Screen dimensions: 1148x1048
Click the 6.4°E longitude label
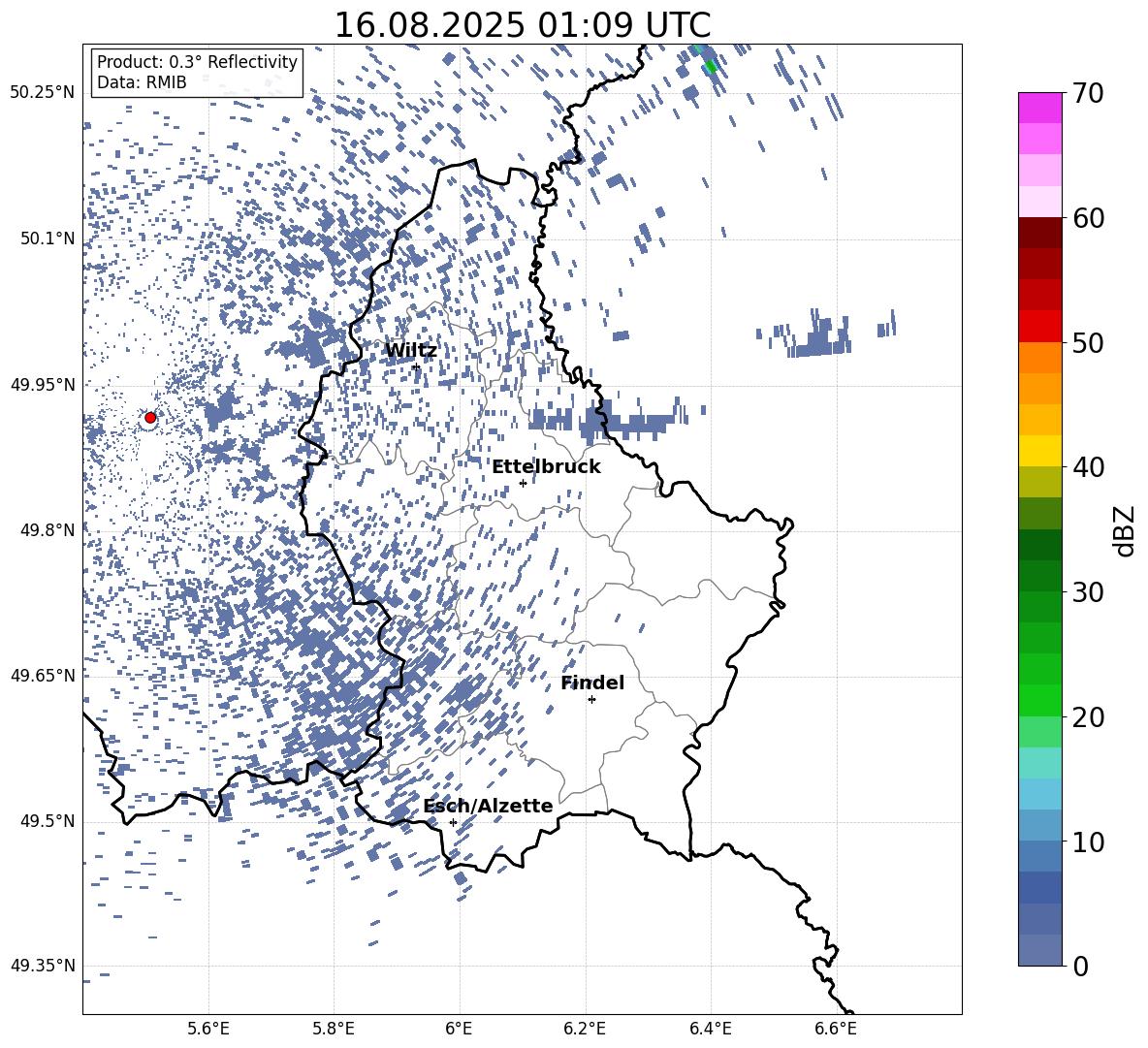710,1029
